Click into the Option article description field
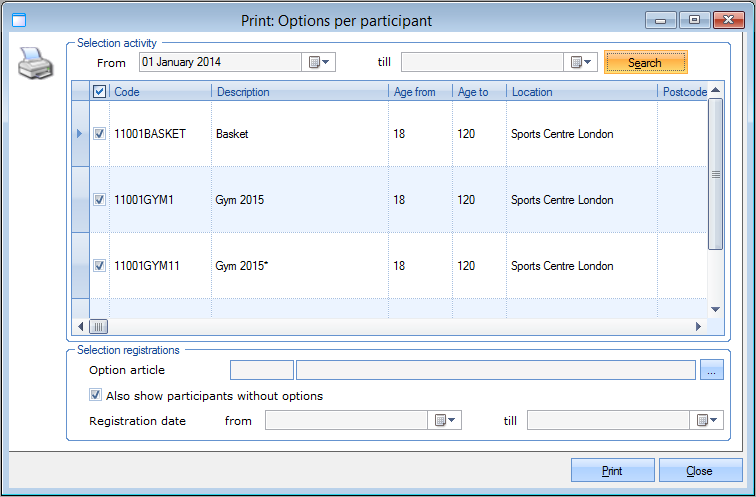This screenshot has width=756, height=497. (x=495, y=370)
